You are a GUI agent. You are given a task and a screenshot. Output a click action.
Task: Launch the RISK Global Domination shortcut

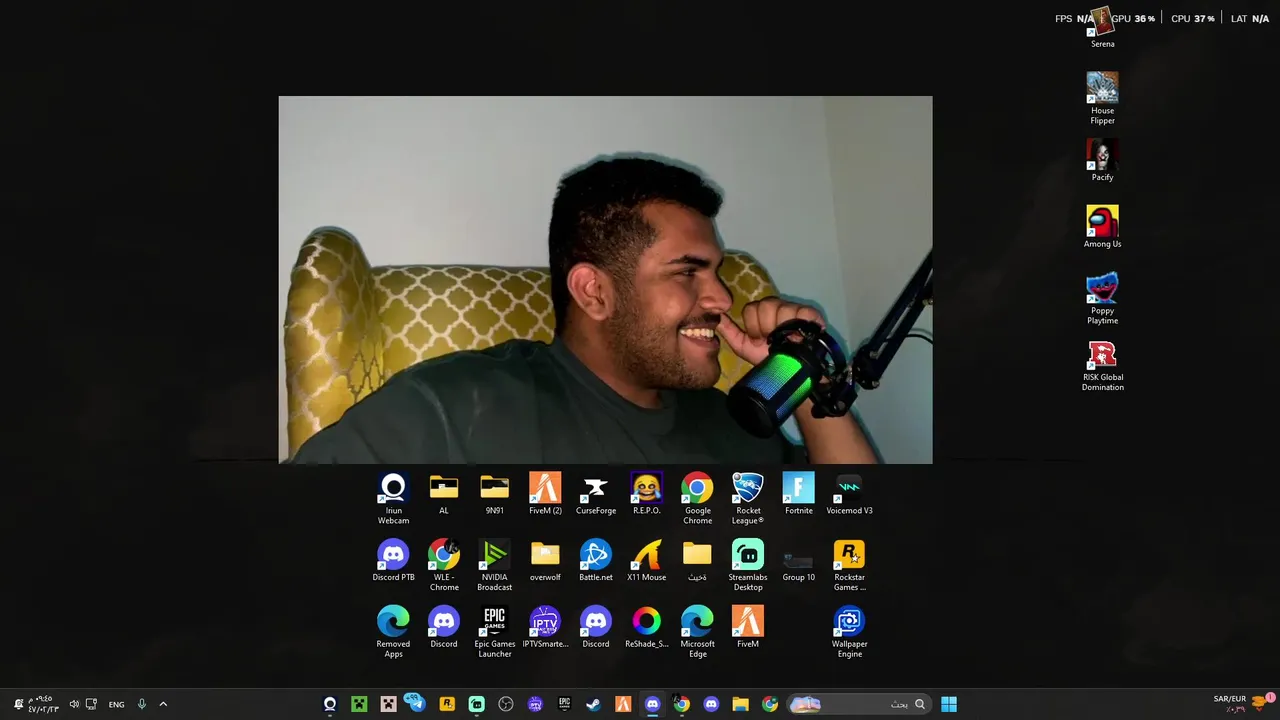click(1102, 365)
